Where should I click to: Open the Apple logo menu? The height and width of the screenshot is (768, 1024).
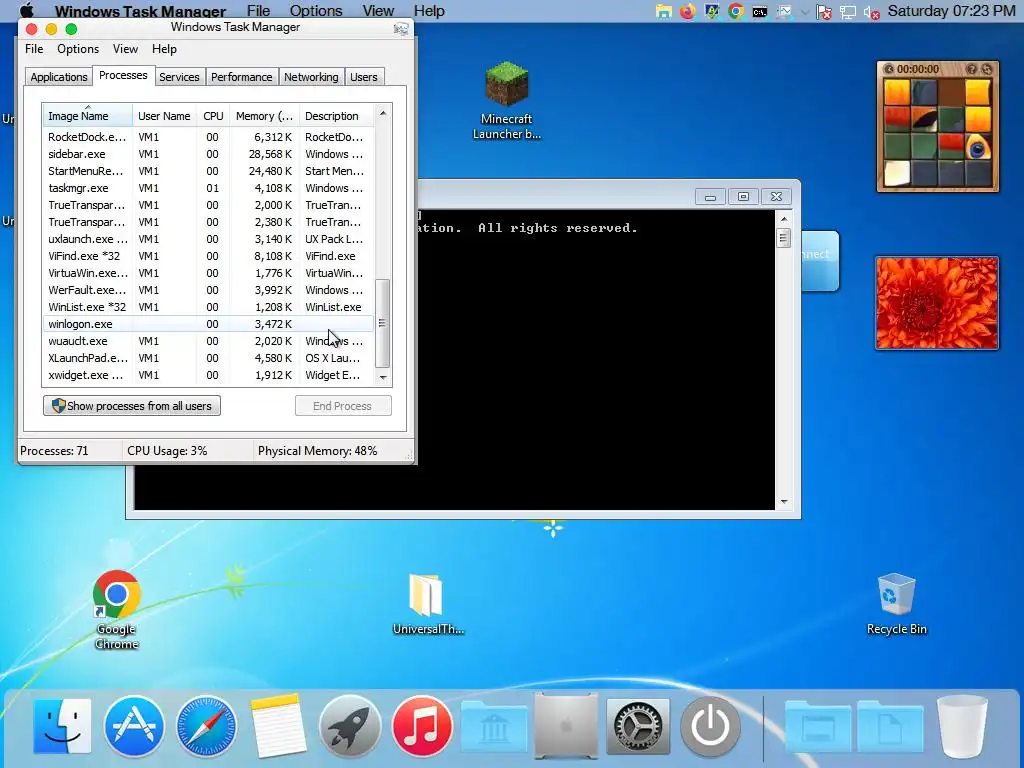point(27,10)
